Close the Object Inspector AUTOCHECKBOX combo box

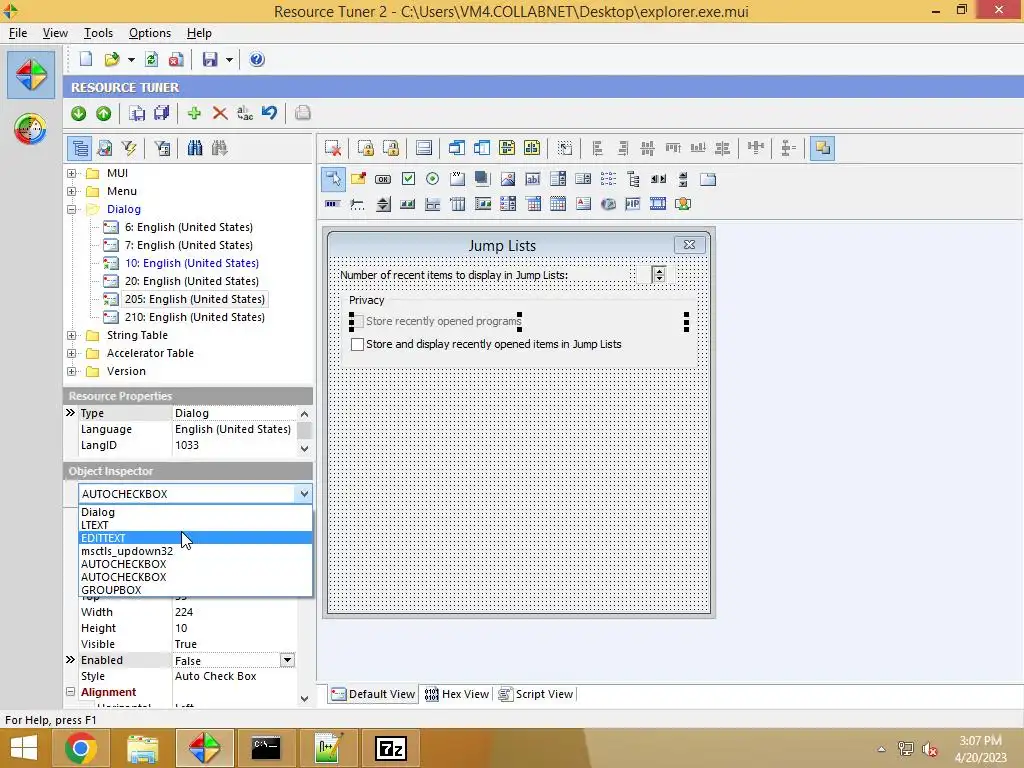click(304, 494)
